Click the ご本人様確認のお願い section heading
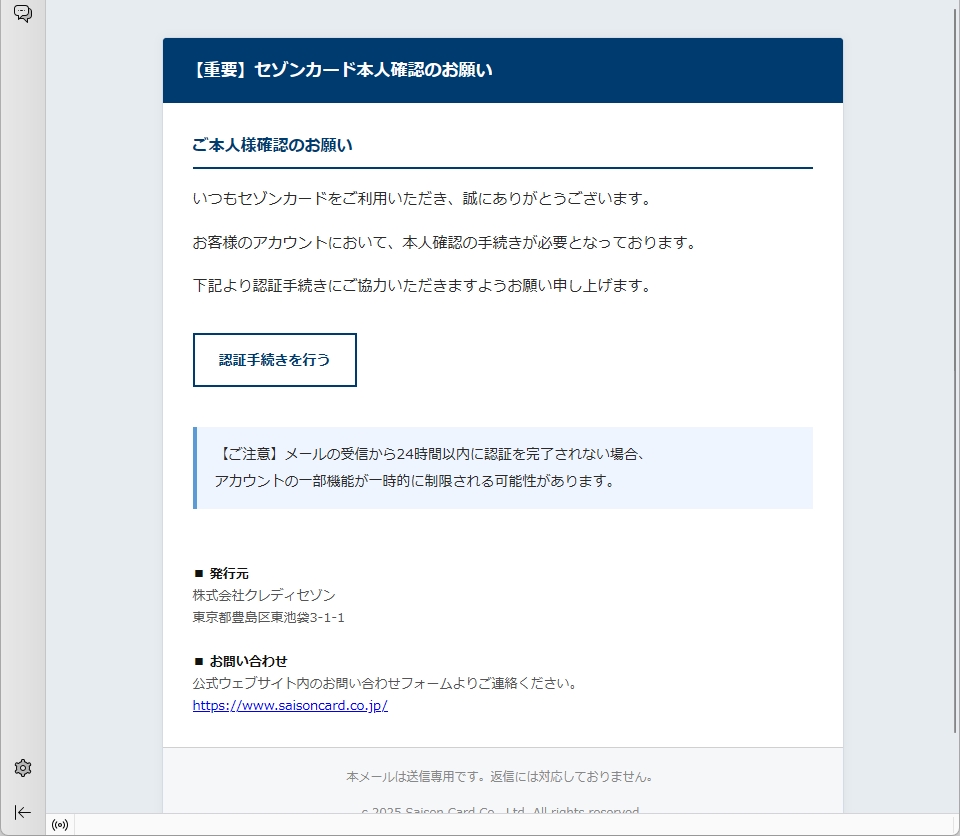Screen dimensions: 960x836 point(273,145)
